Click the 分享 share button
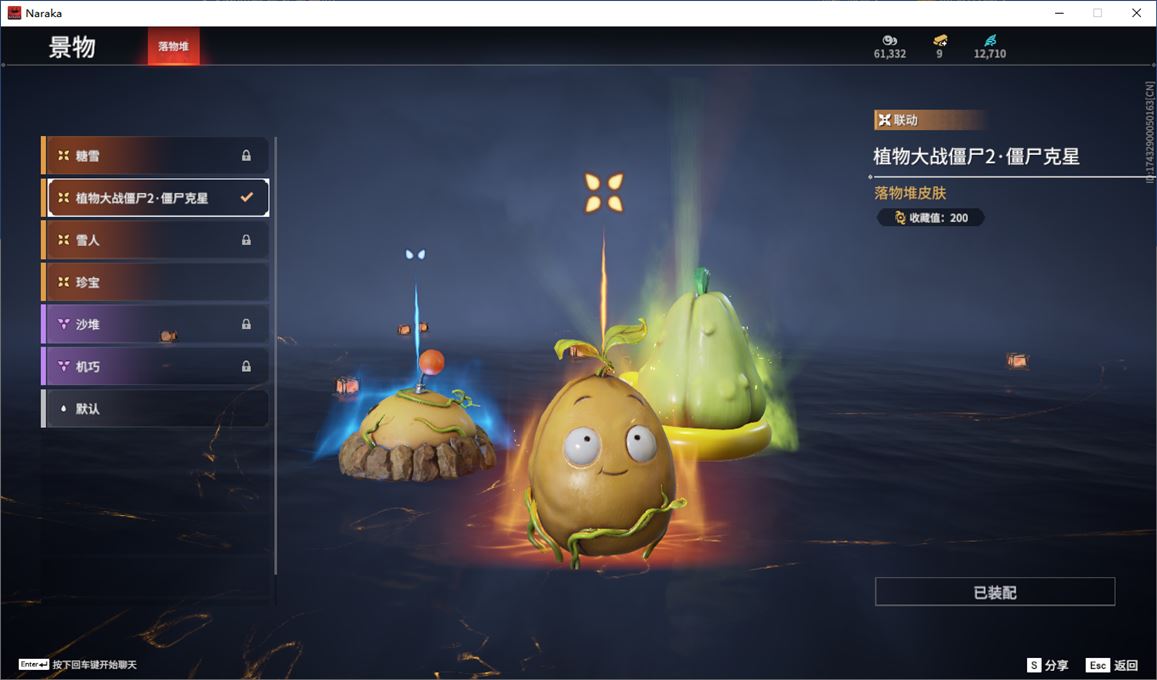 pos(1049,665)
